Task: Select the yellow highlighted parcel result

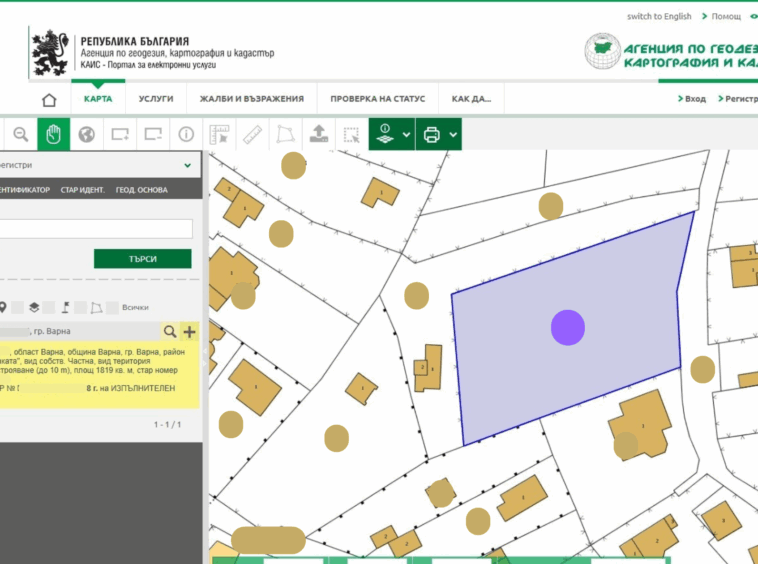Action: click(x=99, y=376)
